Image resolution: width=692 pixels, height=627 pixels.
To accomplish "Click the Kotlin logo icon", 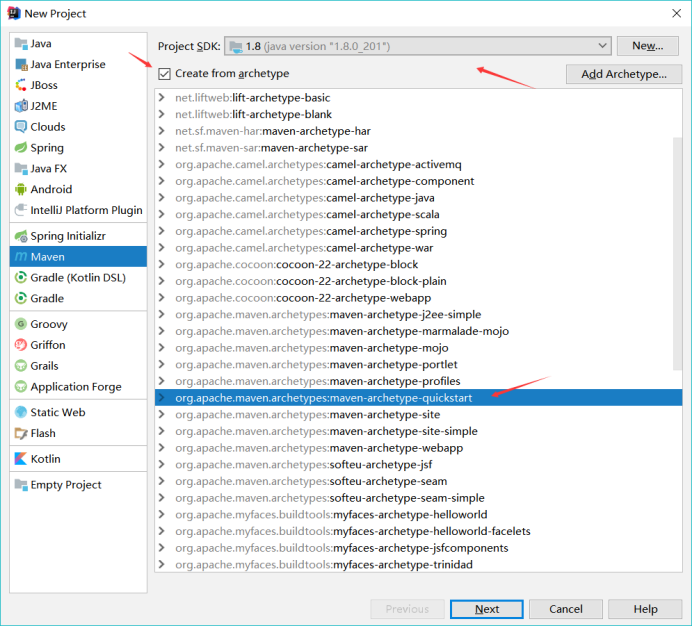I will [21, 459].
